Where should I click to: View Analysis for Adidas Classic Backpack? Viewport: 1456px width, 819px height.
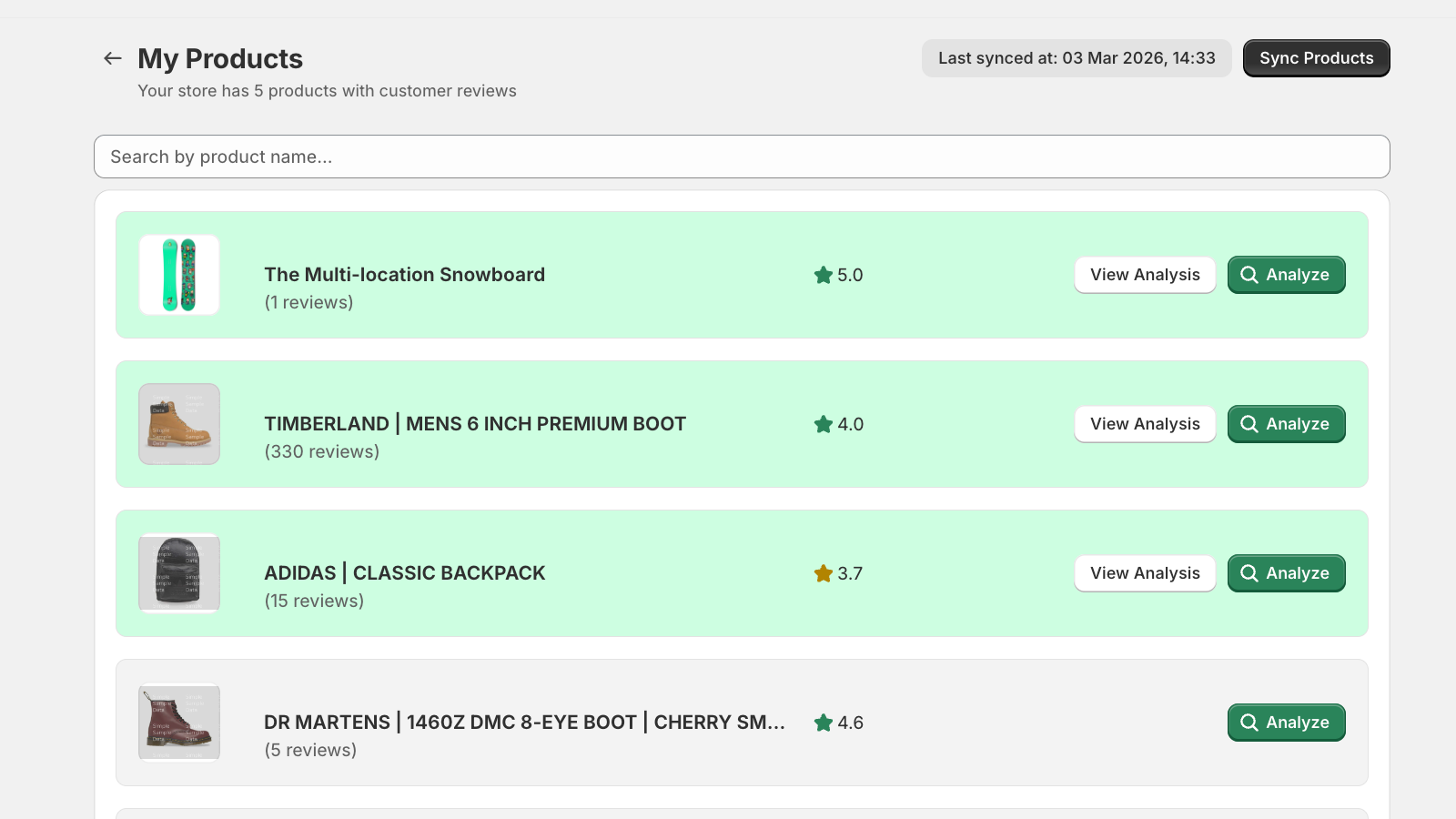point(1145,573)
